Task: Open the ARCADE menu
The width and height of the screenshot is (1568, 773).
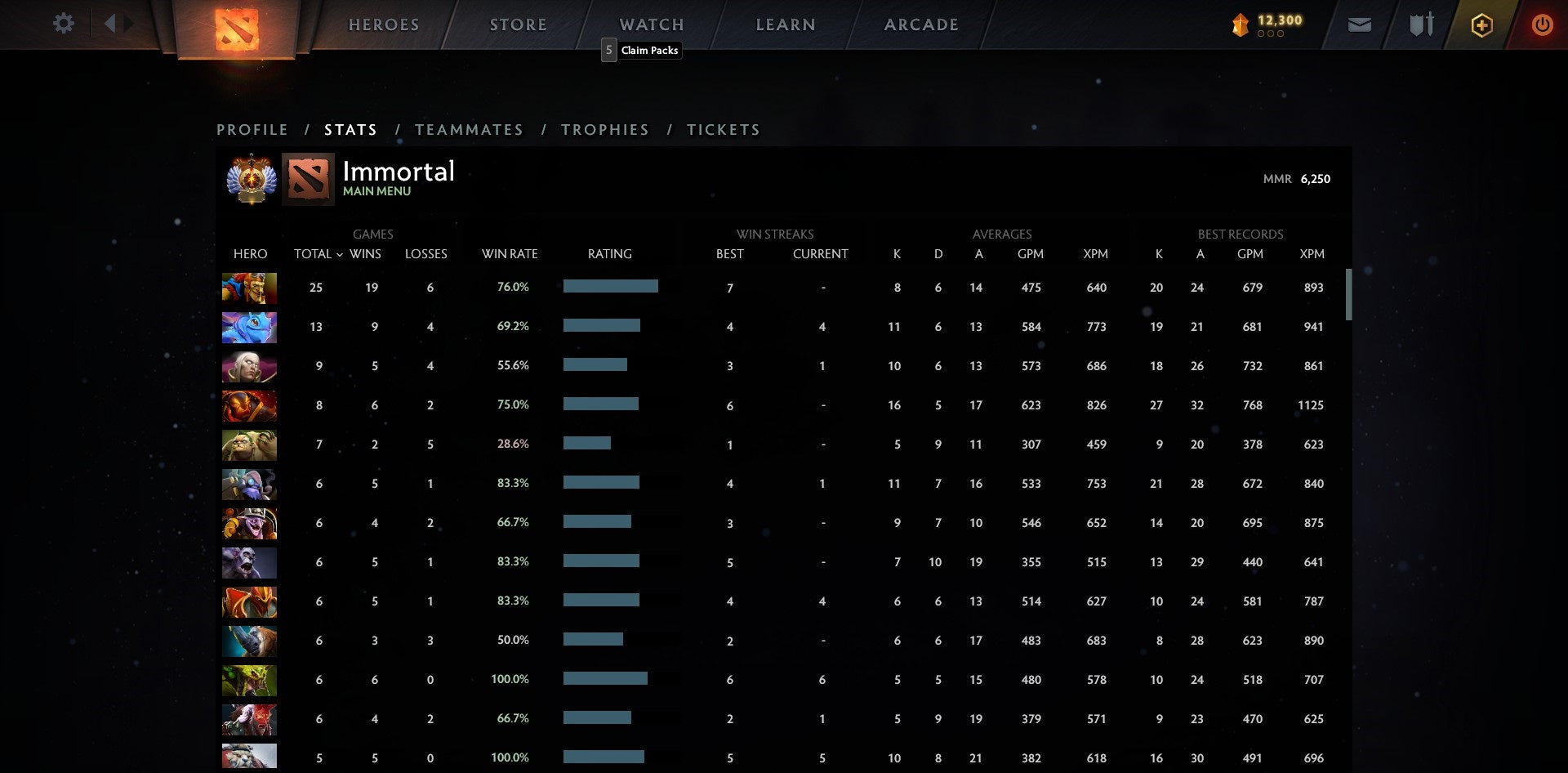Action: pos(921,25)
